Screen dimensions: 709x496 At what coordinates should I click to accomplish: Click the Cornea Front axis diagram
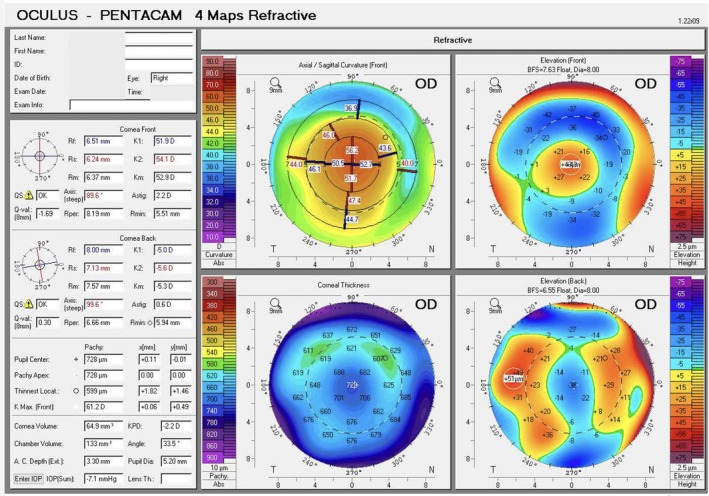[x=40, y=156]
